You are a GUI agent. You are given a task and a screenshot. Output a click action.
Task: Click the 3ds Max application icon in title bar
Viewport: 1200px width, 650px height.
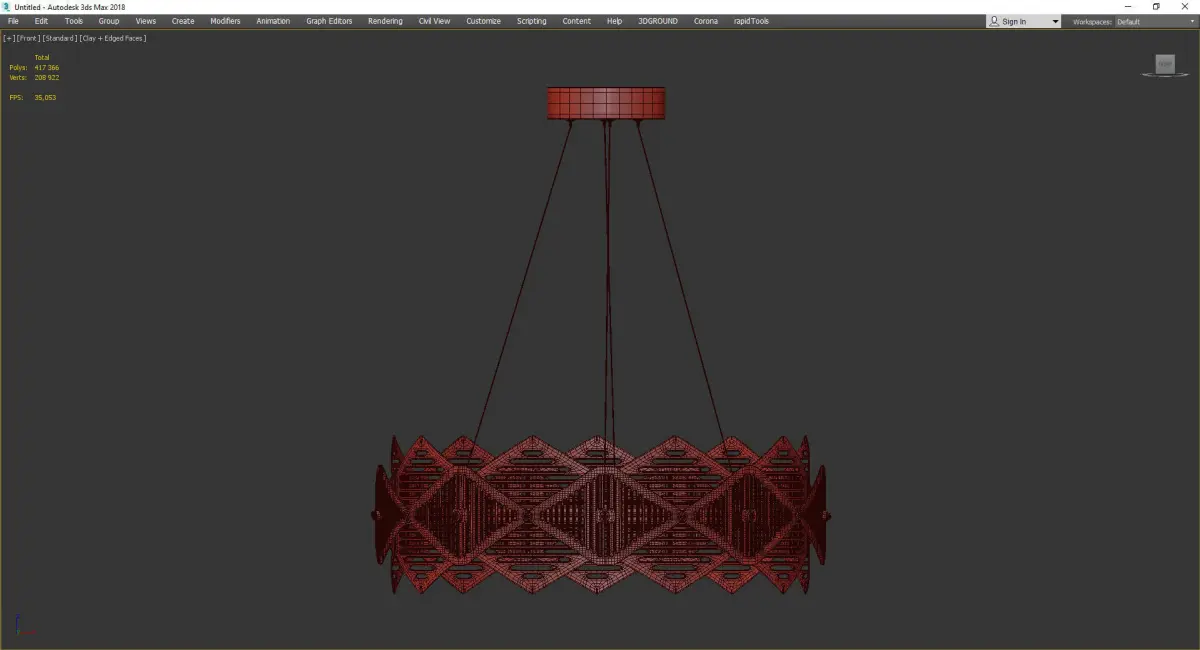tap(6, 7)
